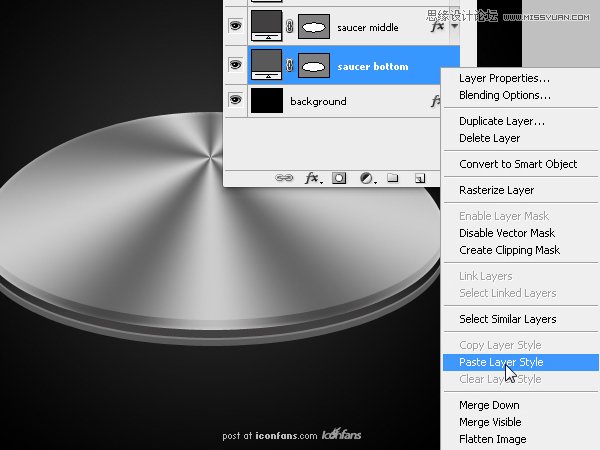600x450 pixels.
Task: Expand effects arrow on saucer middle layer
Action: (455, 26)
